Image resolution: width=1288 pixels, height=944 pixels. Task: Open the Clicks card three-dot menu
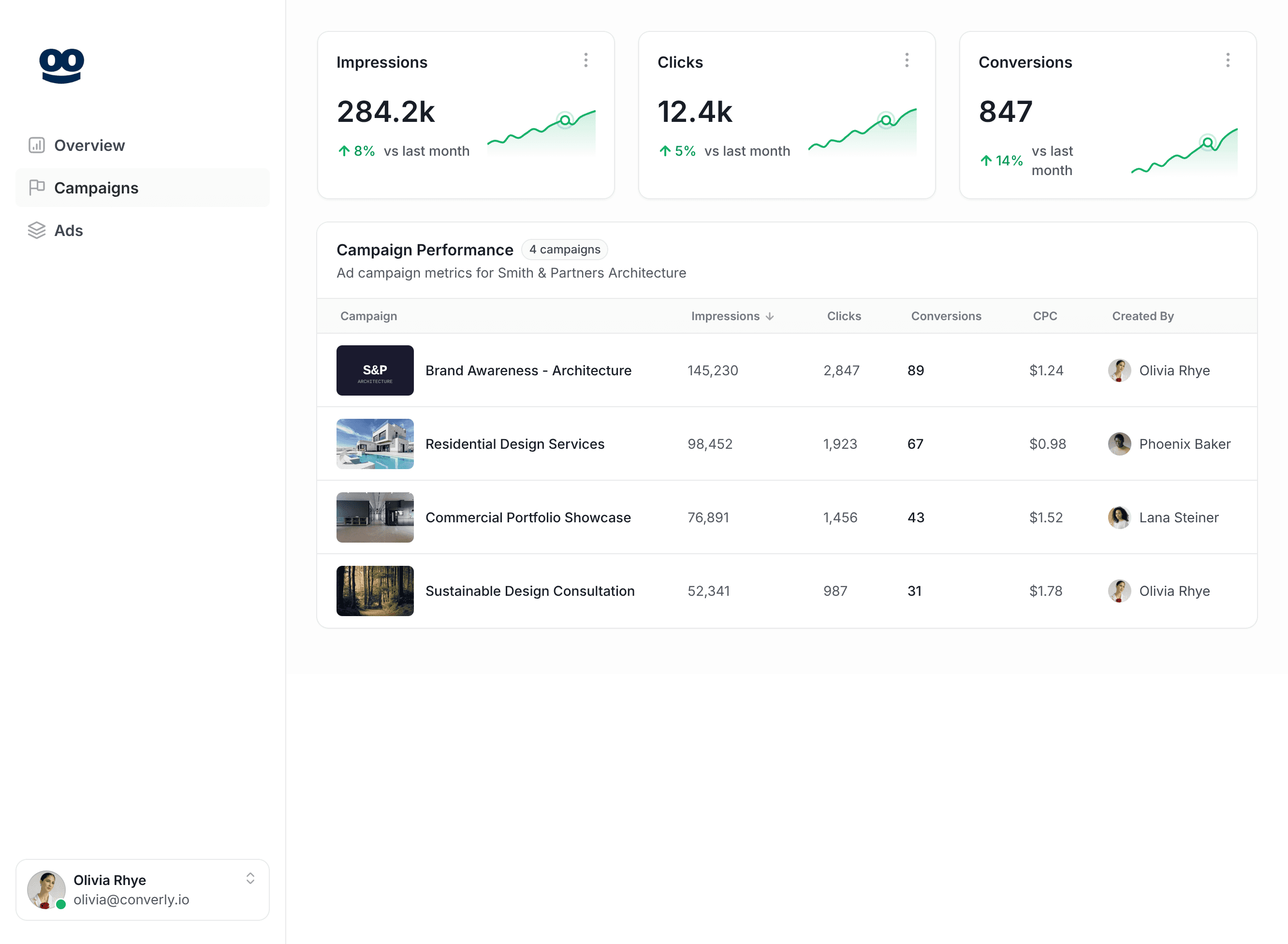[x=907, y=60]
